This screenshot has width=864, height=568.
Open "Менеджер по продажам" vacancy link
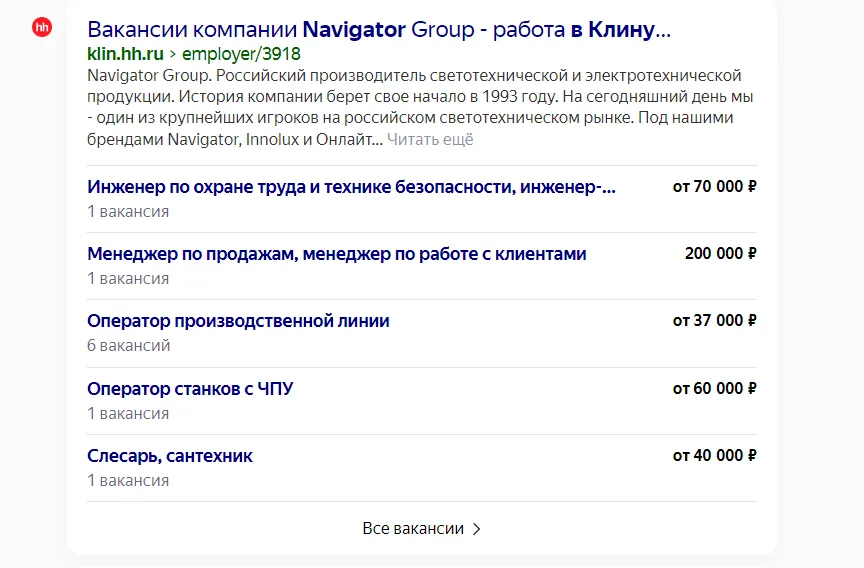(336, 254)
